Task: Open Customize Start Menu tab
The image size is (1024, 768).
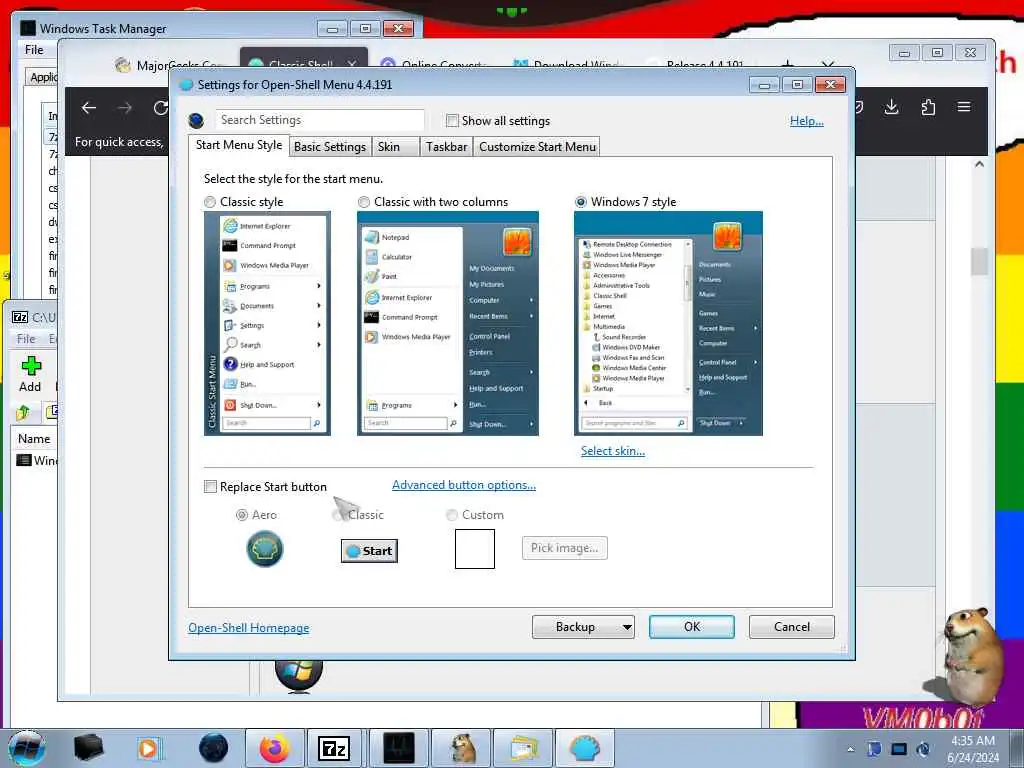Action: (x=537, y=147)
